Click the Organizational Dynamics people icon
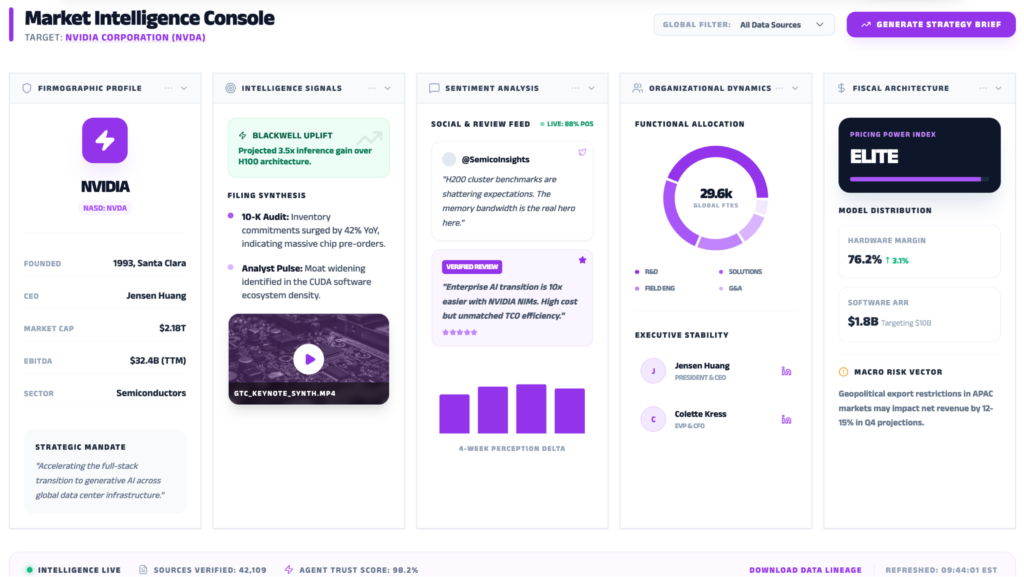 tap(637, 88)
